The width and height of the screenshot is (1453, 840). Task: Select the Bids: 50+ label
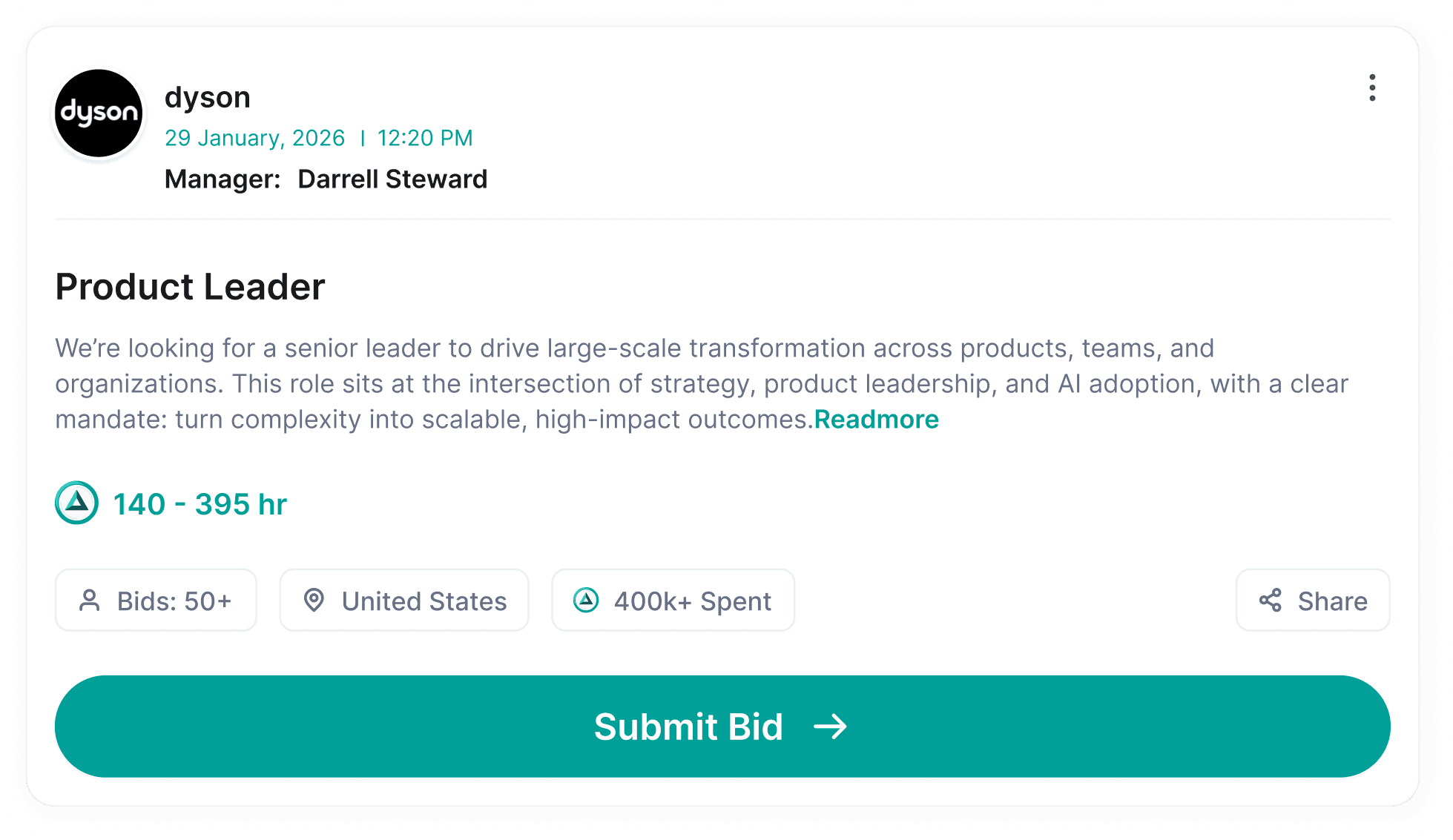point(174,601)
